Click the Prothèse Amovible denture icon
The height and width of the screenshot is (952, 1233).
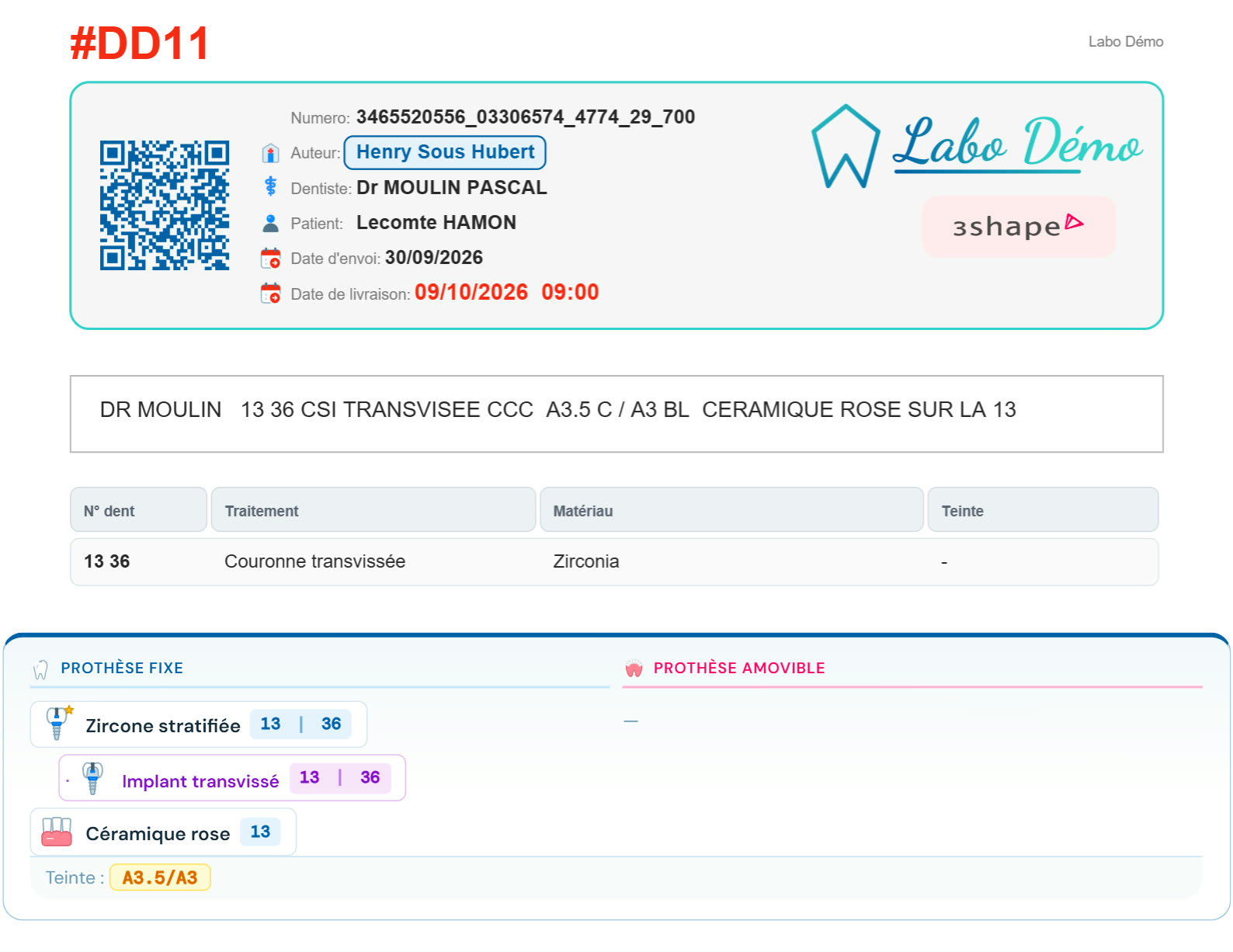(x=634, y=669)
